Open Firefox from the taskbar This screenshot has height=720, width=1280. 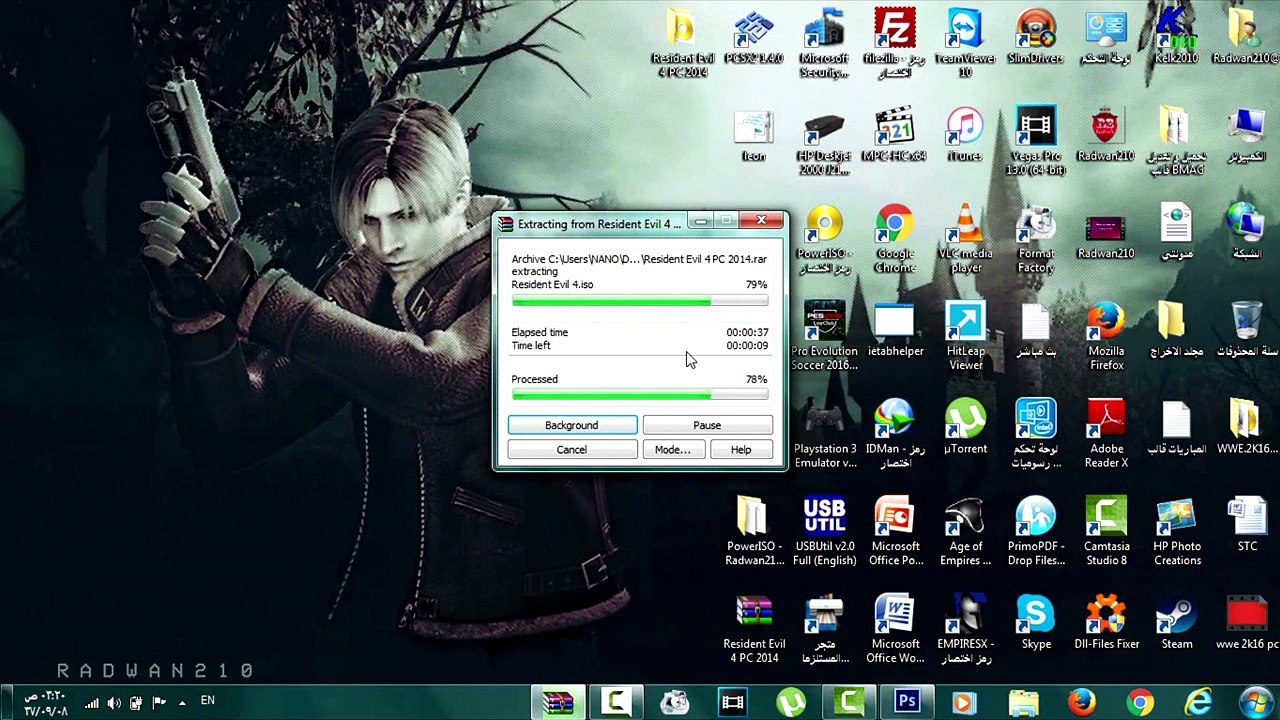[1082, 702]
